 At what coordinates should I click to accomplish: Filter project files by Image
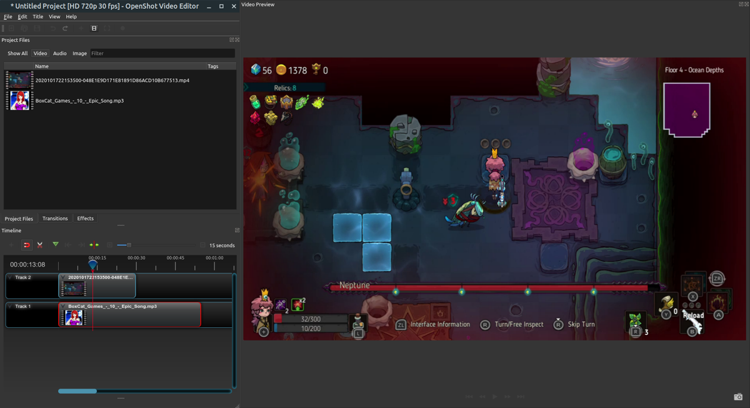79,54
